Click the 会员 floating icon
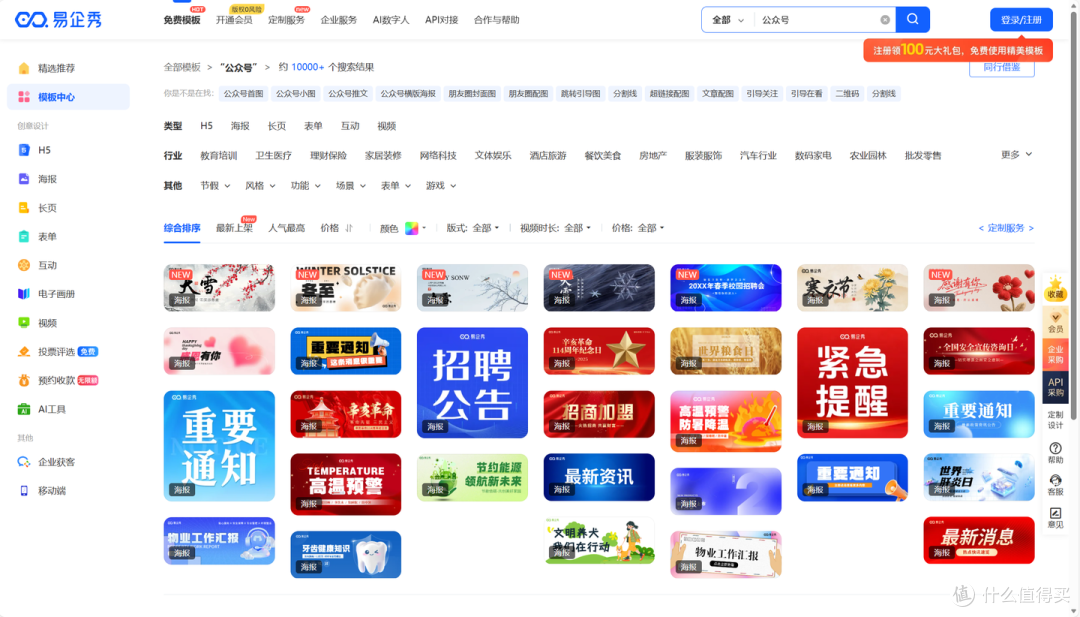The height and width of the screenshot is (617, 1080). [x=1055, y=322]
